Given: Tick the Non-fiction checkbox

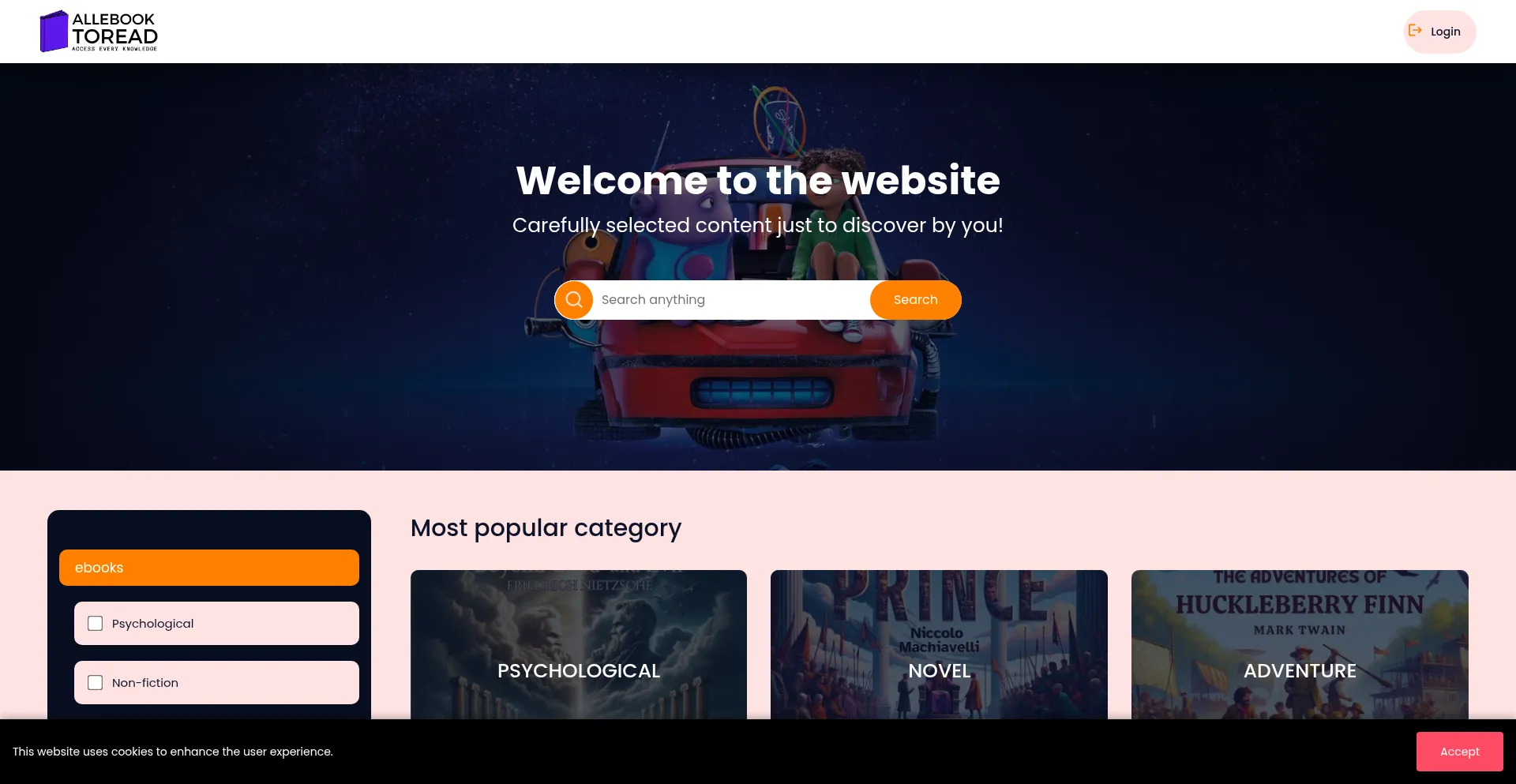Looking at the screenshot, I should click(x=96, y=683).
